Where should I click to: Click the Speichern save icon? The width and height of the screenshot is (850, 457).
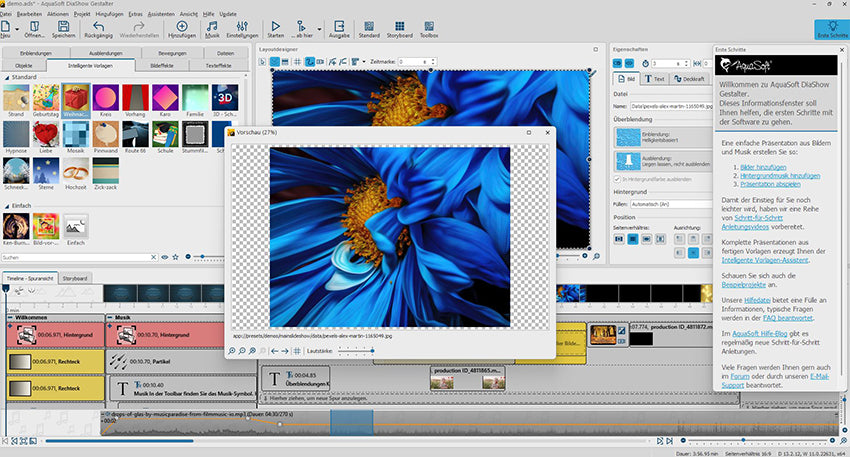pos(61,27)
